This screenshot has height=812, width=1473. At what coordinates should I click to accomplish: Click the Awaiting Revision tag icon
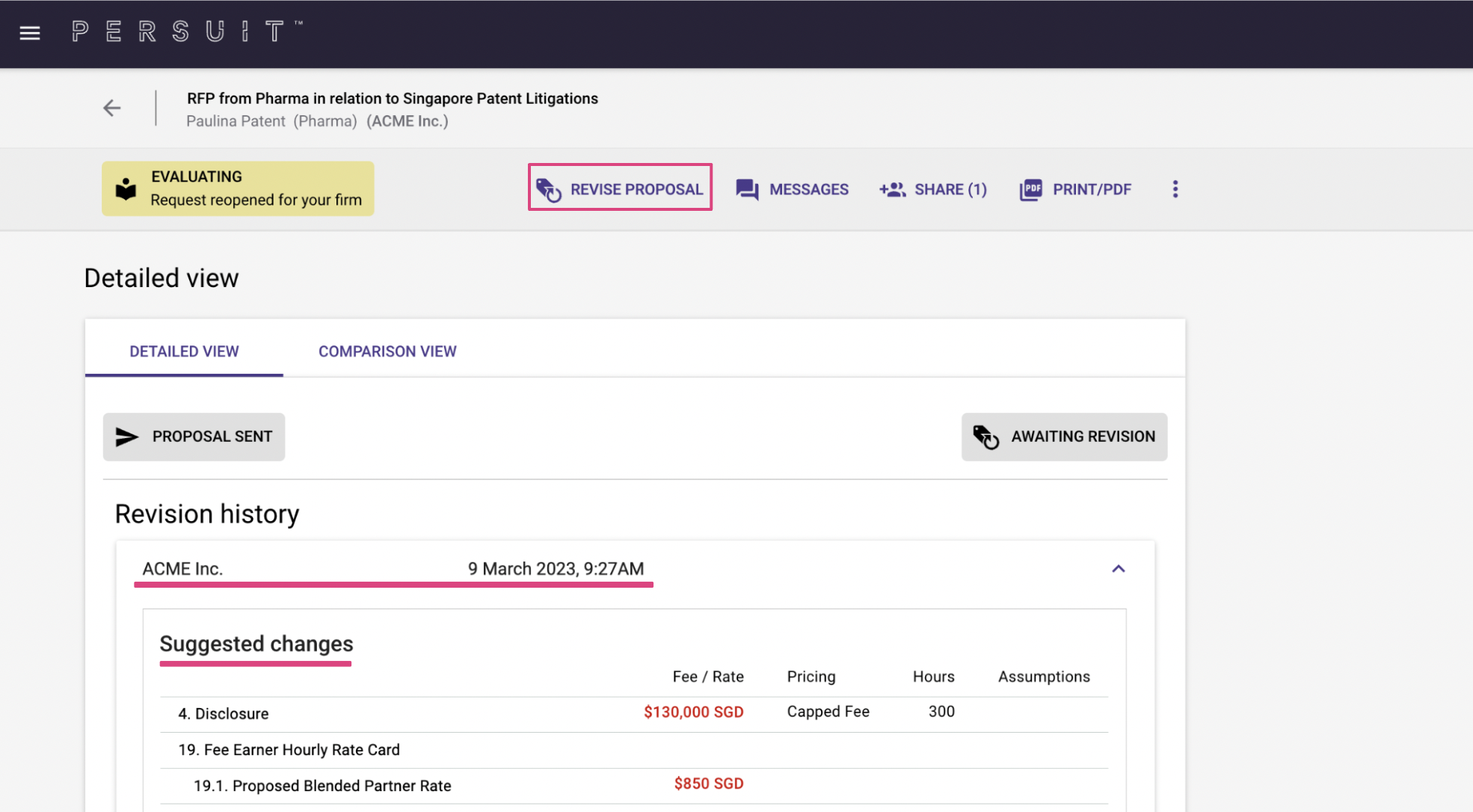pyautogui.click(x=985, y=437)
